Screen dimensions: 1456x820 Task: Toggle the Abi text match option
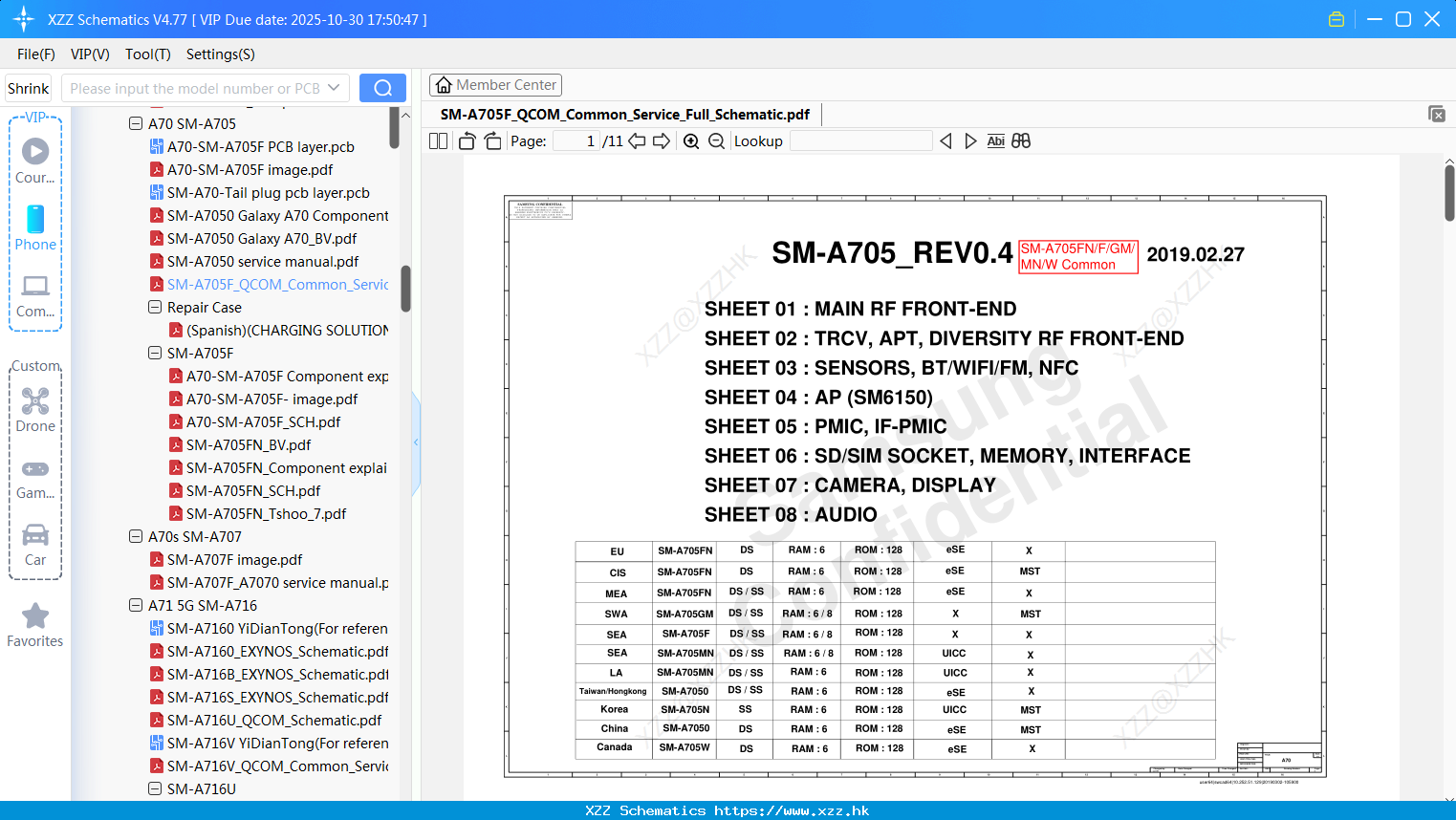[995, 141]
